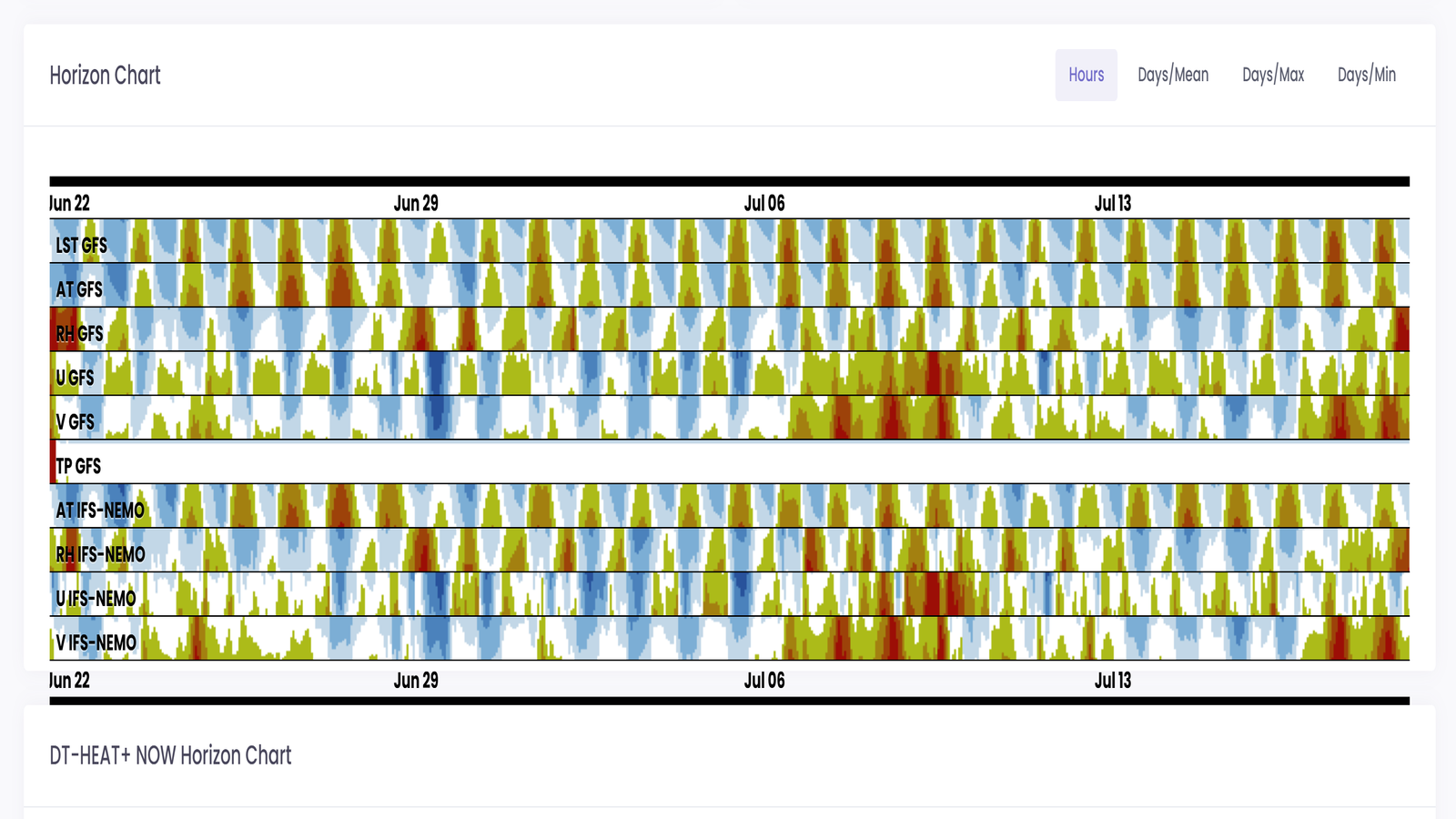Choose the U IFS-NEMO row label

click(x=96, y=599)
